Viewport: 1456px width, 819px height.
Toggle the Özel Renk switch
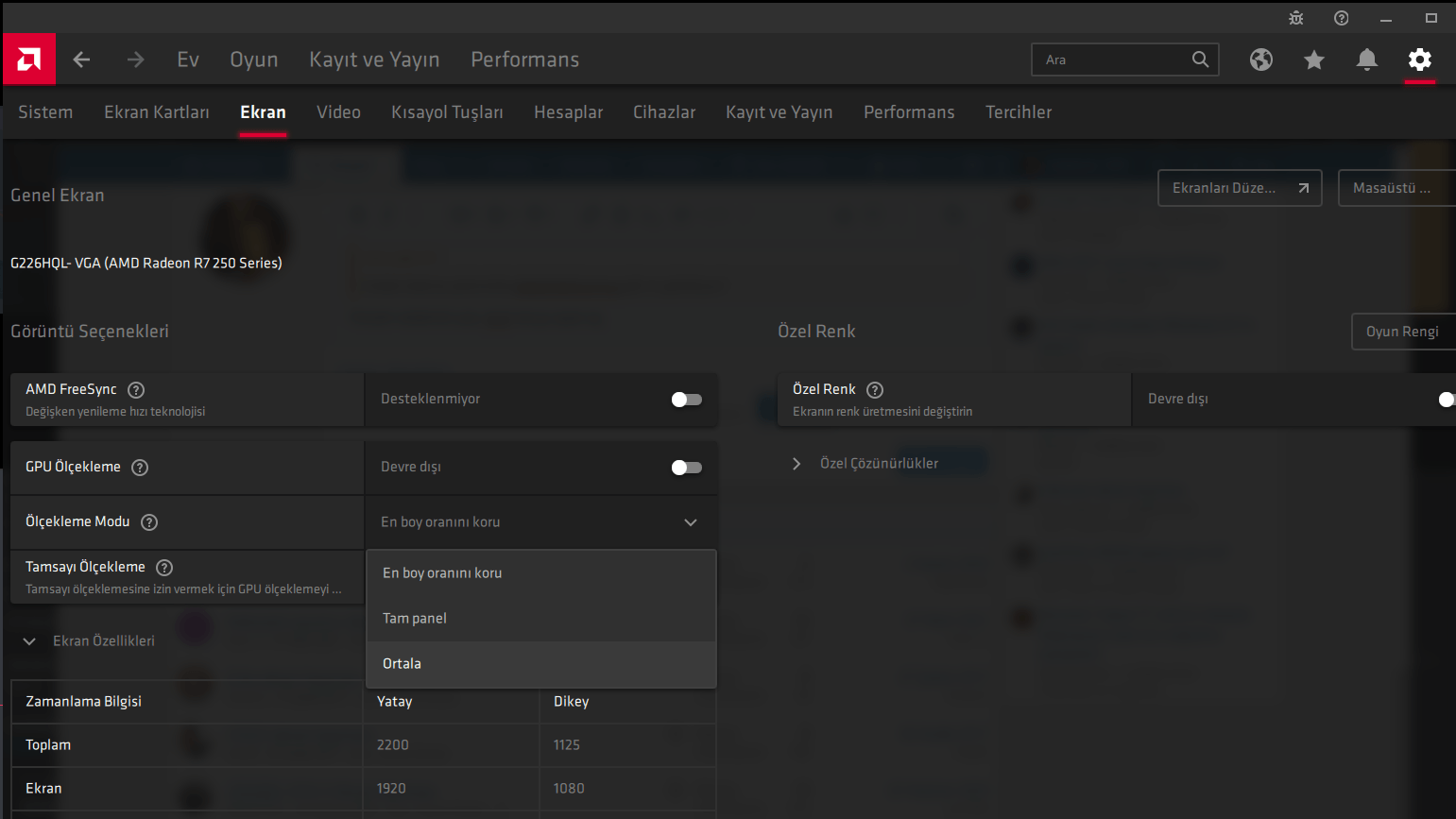1447,400
